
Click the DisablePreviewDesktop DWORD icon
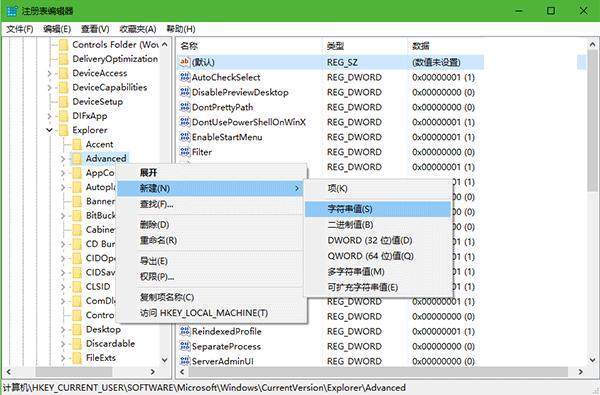click(x=185, y=92)
